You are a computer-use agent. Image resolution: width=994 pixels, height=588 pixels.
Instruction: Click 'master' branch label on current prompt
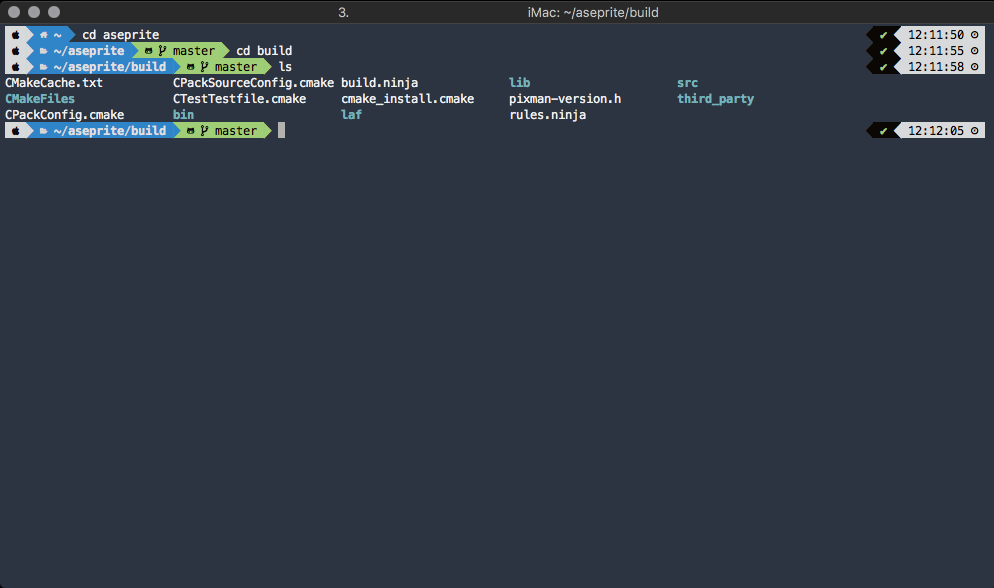click(x=236, y=131)
